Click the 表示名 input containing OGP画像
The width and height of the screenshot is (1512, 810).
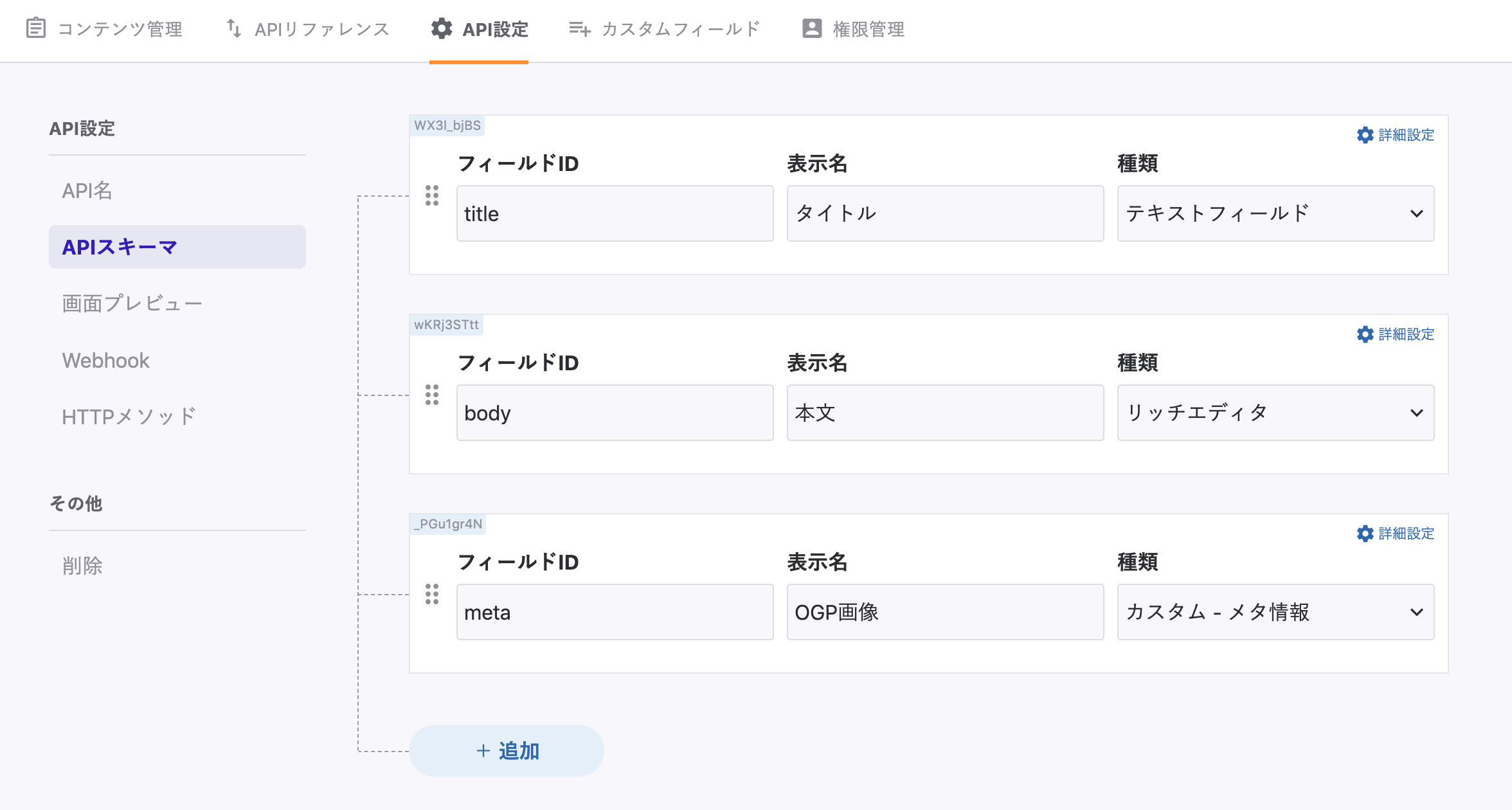945,612
